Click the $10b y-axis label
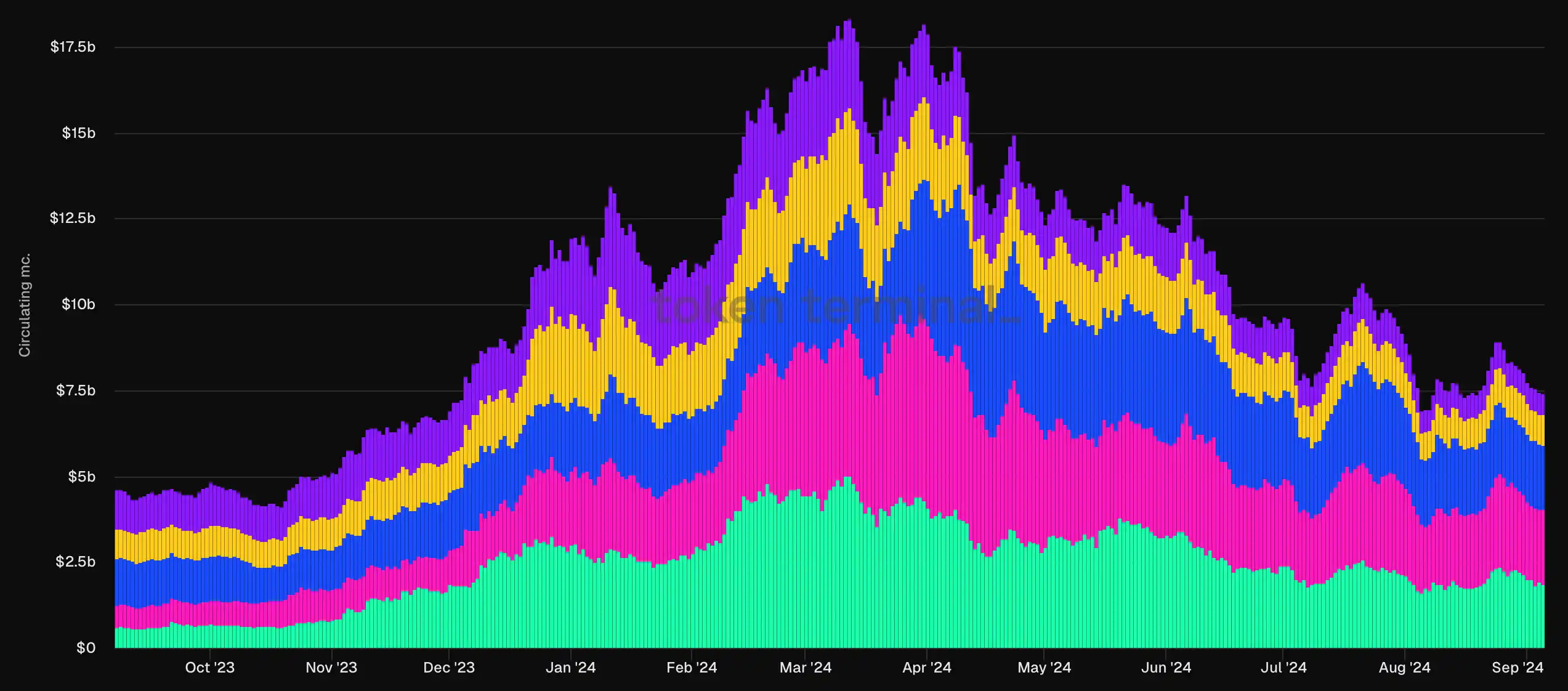 pyautogui.click(x=78, y=304)
